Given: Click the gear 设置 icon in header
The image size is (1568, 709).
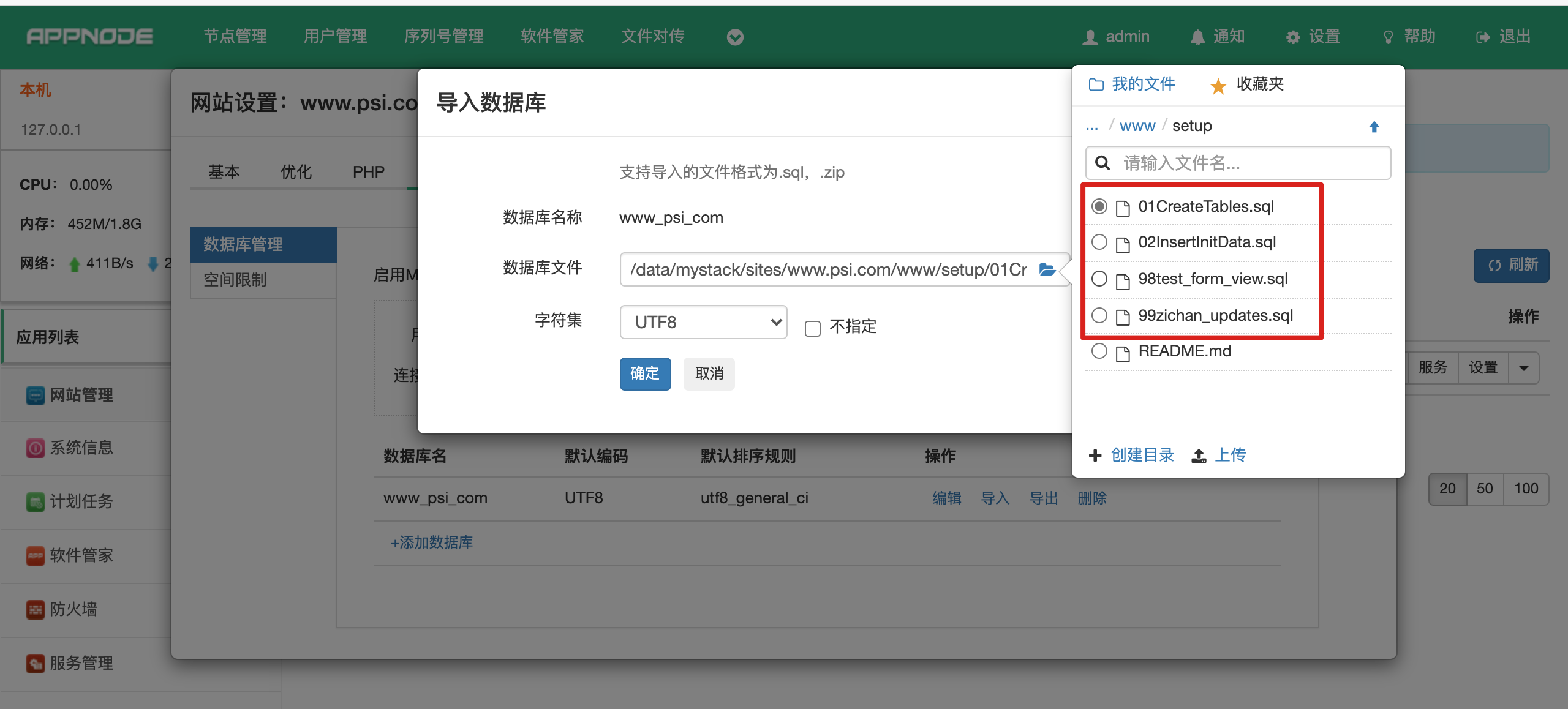Looking at the screenshot, I should tap(1292, 37).
